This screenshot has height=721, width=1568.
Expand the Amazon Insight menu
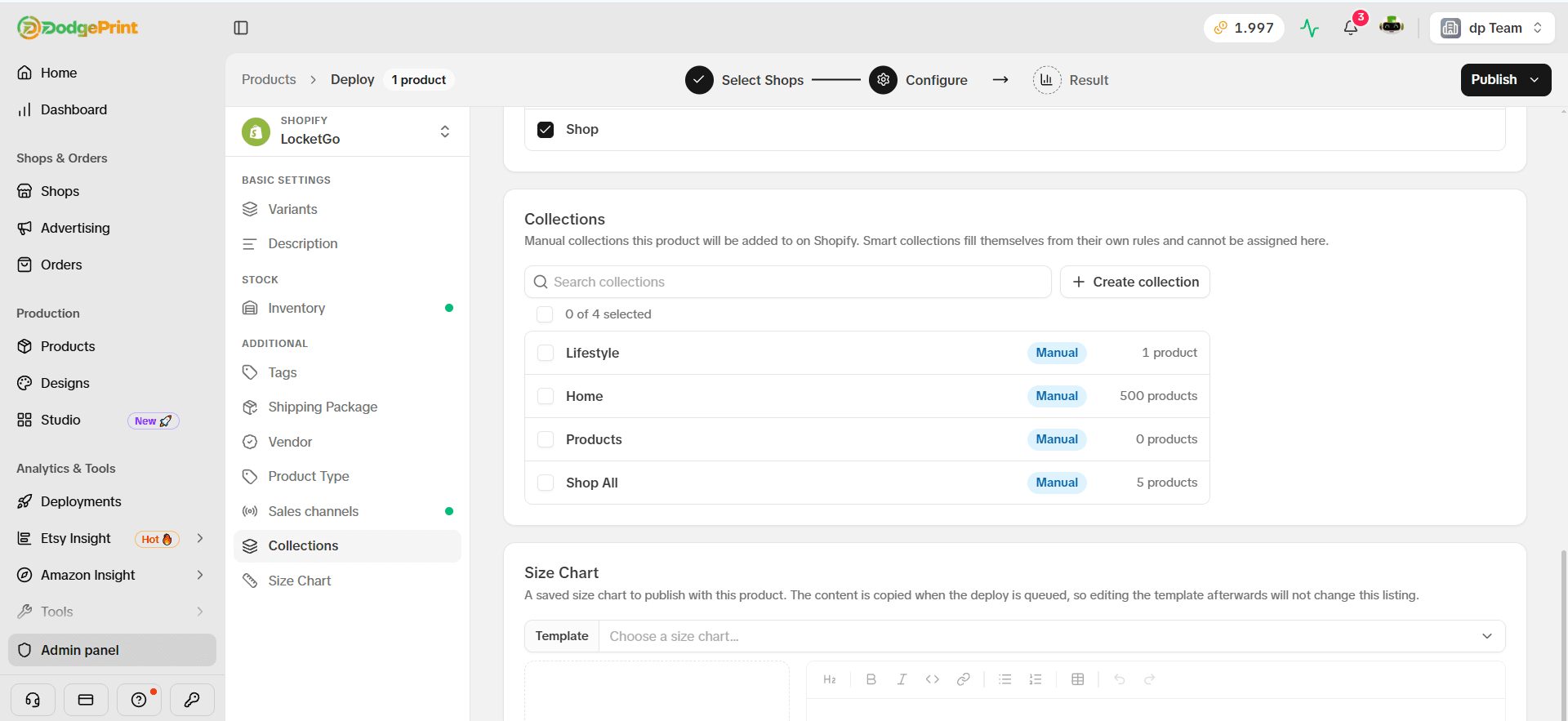[x=200, y=575]
